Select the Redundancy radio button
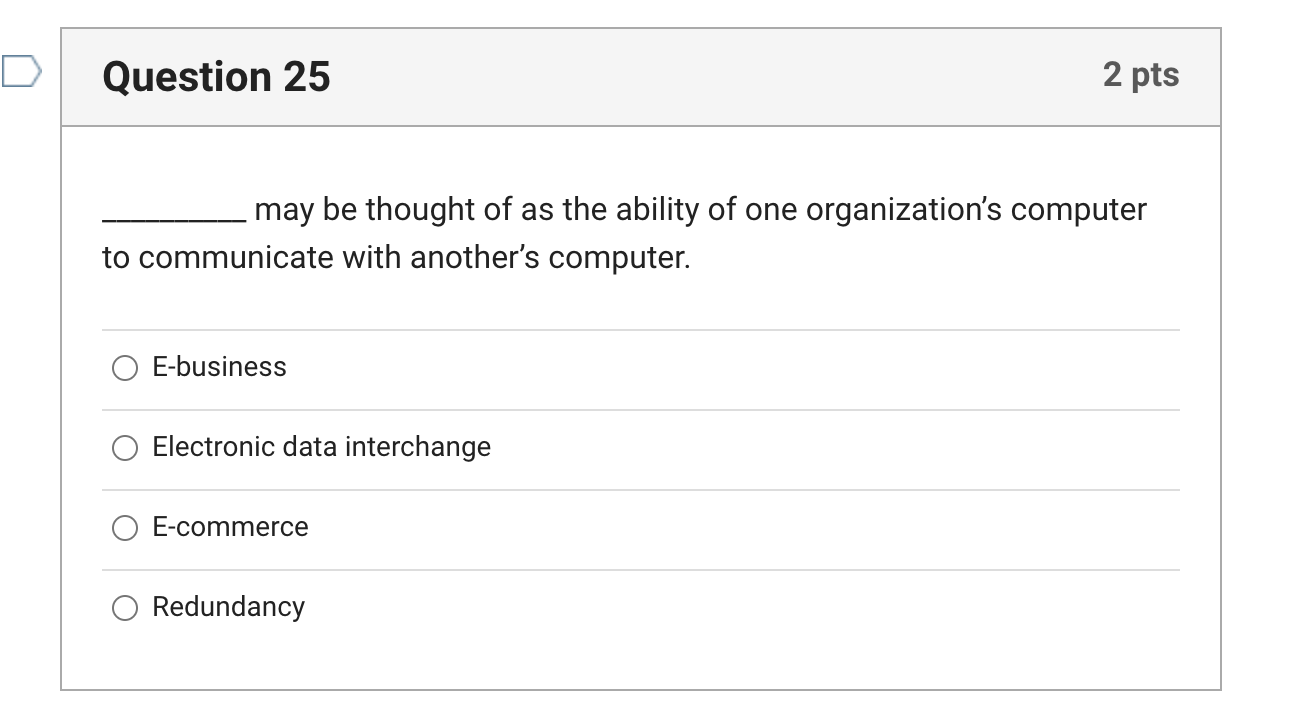The height and width of the screenshot is (728, 1310). point(124,607)
